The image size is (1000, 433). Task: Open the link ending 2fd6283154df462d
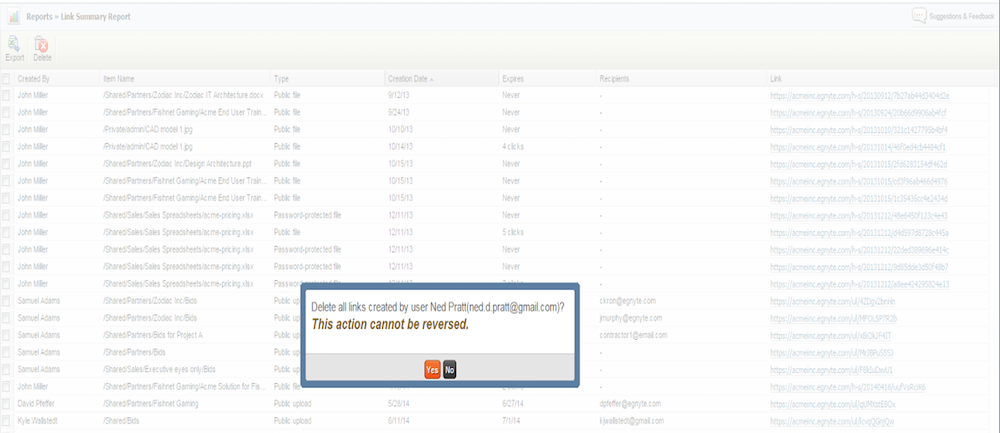click(x=858, y=164)
